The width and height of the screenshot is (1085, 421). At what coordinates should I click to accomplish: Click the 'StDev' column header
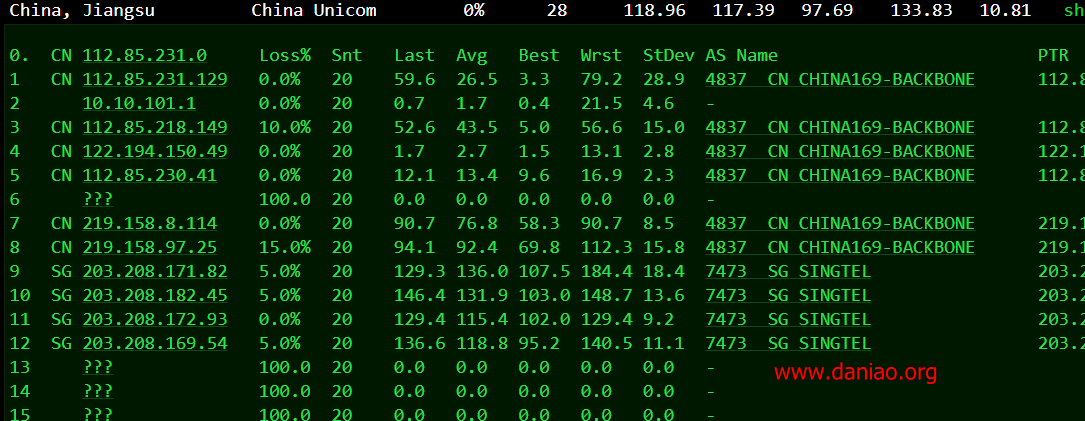click(x=668, y=55)
